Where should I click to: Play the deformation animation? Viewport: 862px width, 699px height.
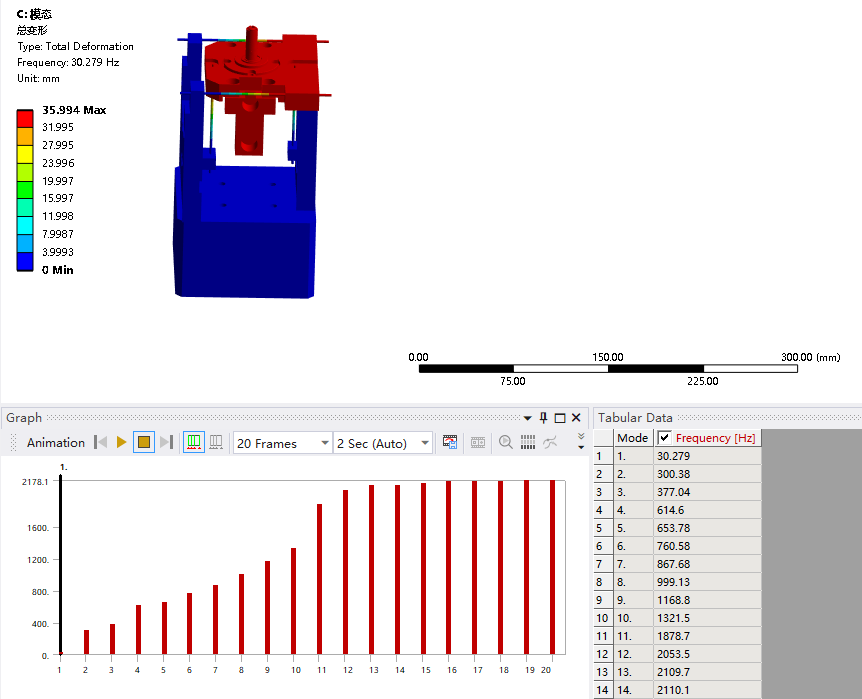pos(121,442)
